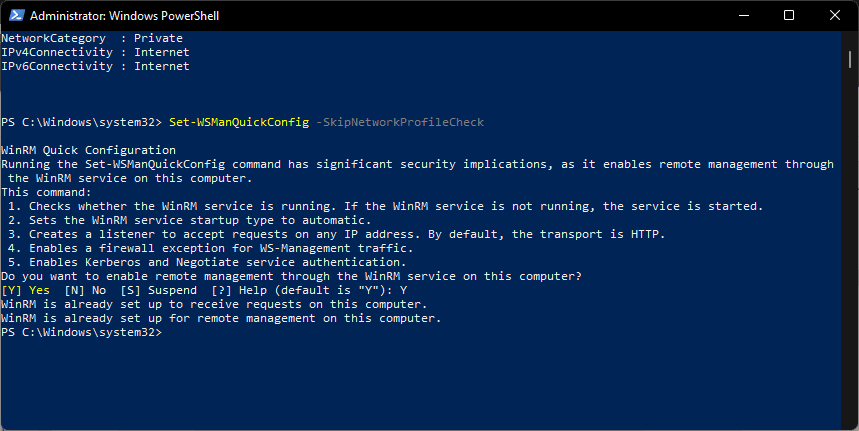Click the NetworkCategory : Private line

click(x=91, y=38)
